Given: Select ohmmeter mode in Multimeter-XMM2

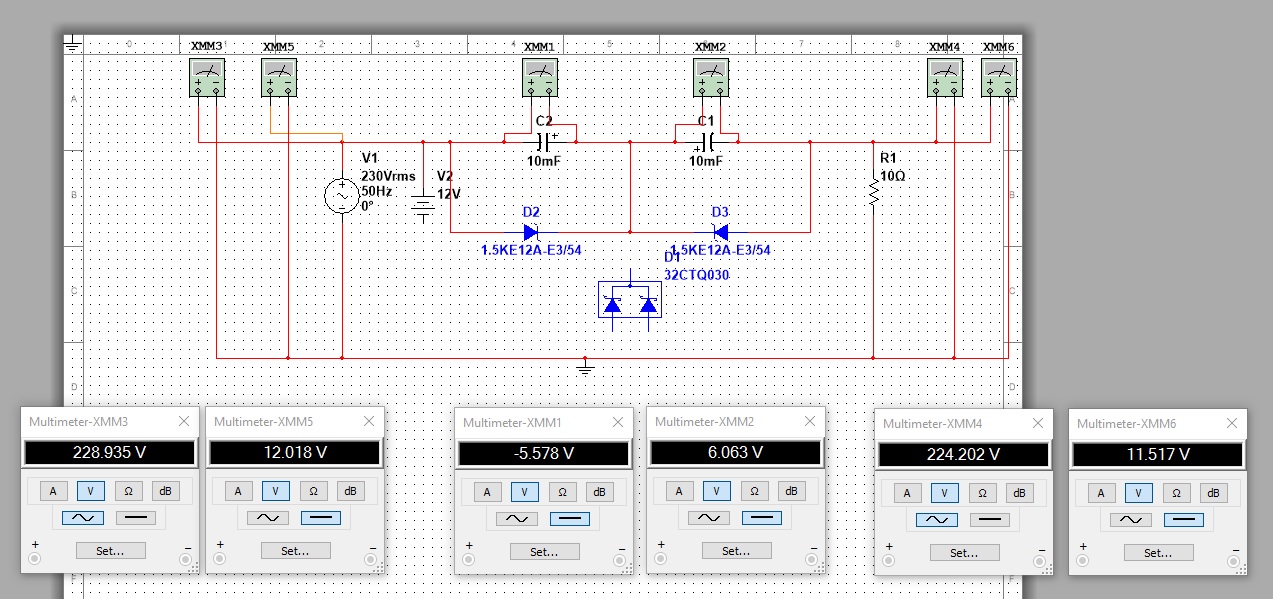Looking at the screenshot, I should [x=754, y=491].
